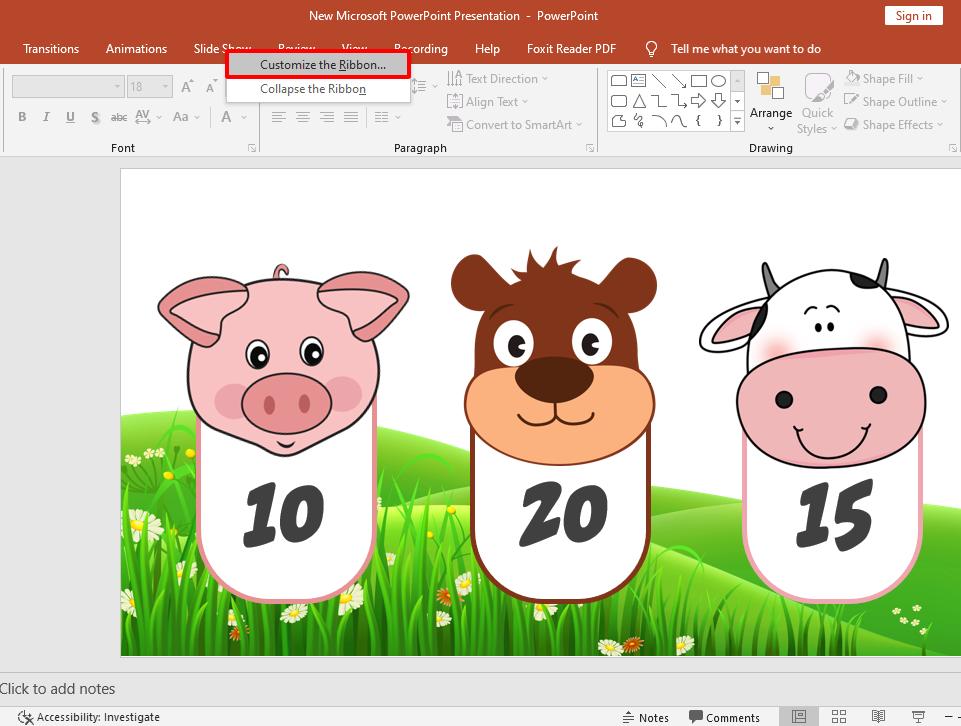The image size is (961, 726).
Task: Click the Sign in button
Action: (912, 15)
